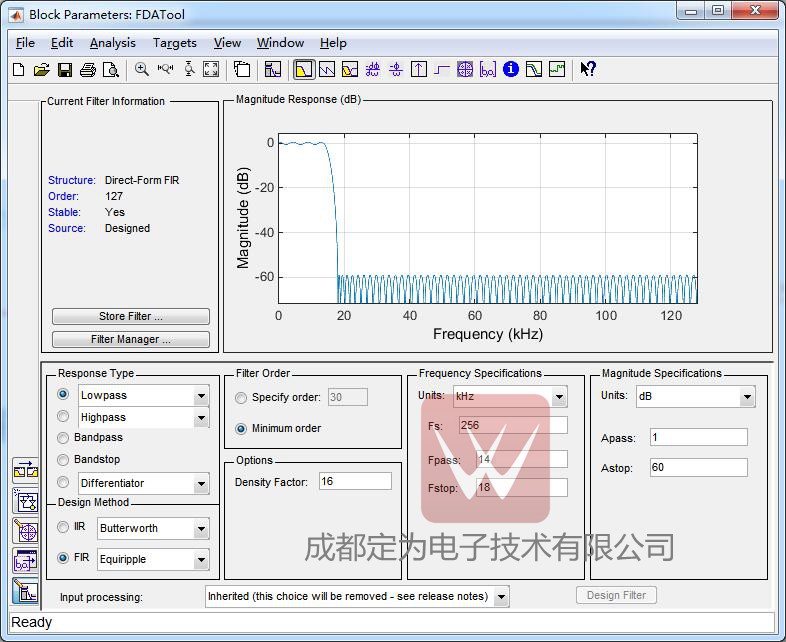Click the Full View zoom reset icon

click(211, 69)
